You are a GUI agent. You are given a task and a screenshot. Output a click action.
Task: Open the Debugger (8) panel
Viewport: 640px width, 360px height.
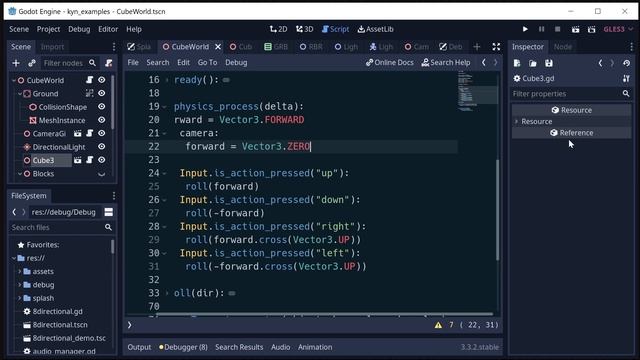pyautogui.click(x=183, y=347)
